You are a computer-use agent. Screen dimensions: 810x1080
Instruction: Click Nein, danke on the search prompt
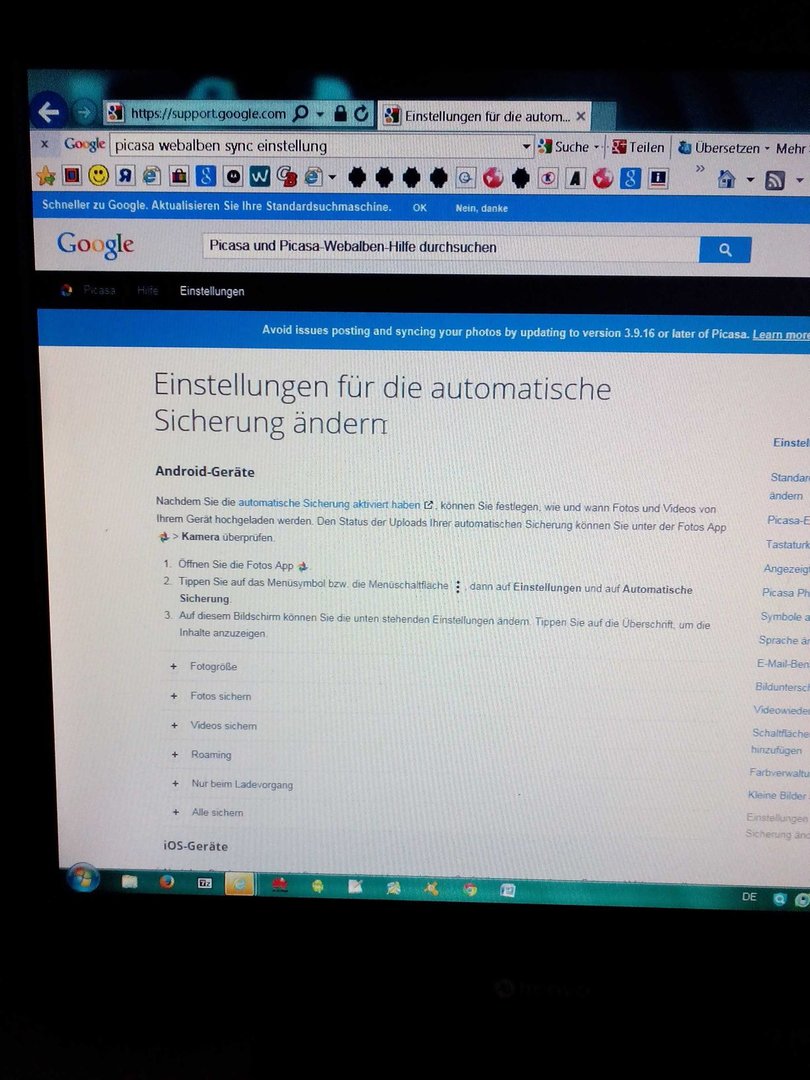481,208
